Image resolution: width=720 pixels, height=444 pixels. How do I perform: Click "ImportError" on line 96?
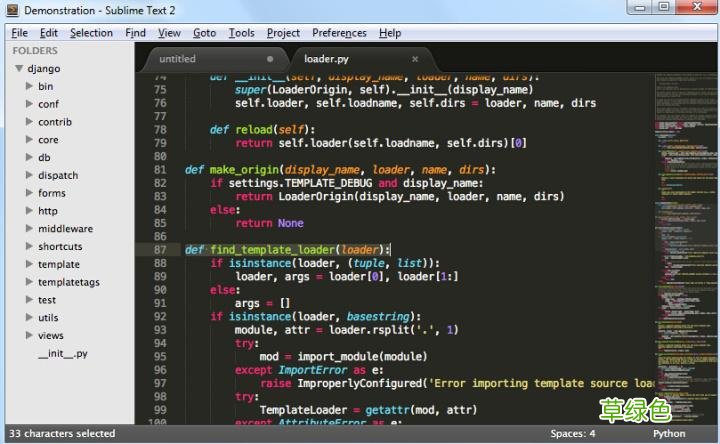coord(313,370)
